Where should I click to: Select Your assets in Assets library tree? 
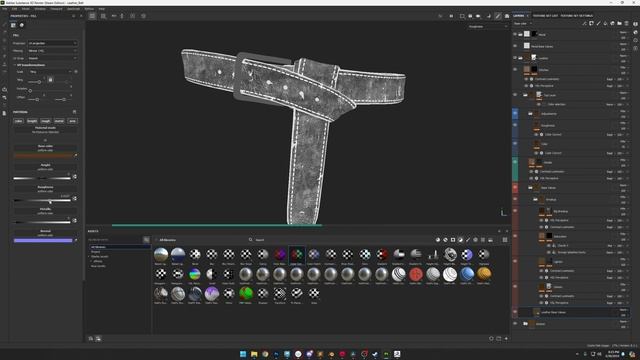(x=98, y=266)
